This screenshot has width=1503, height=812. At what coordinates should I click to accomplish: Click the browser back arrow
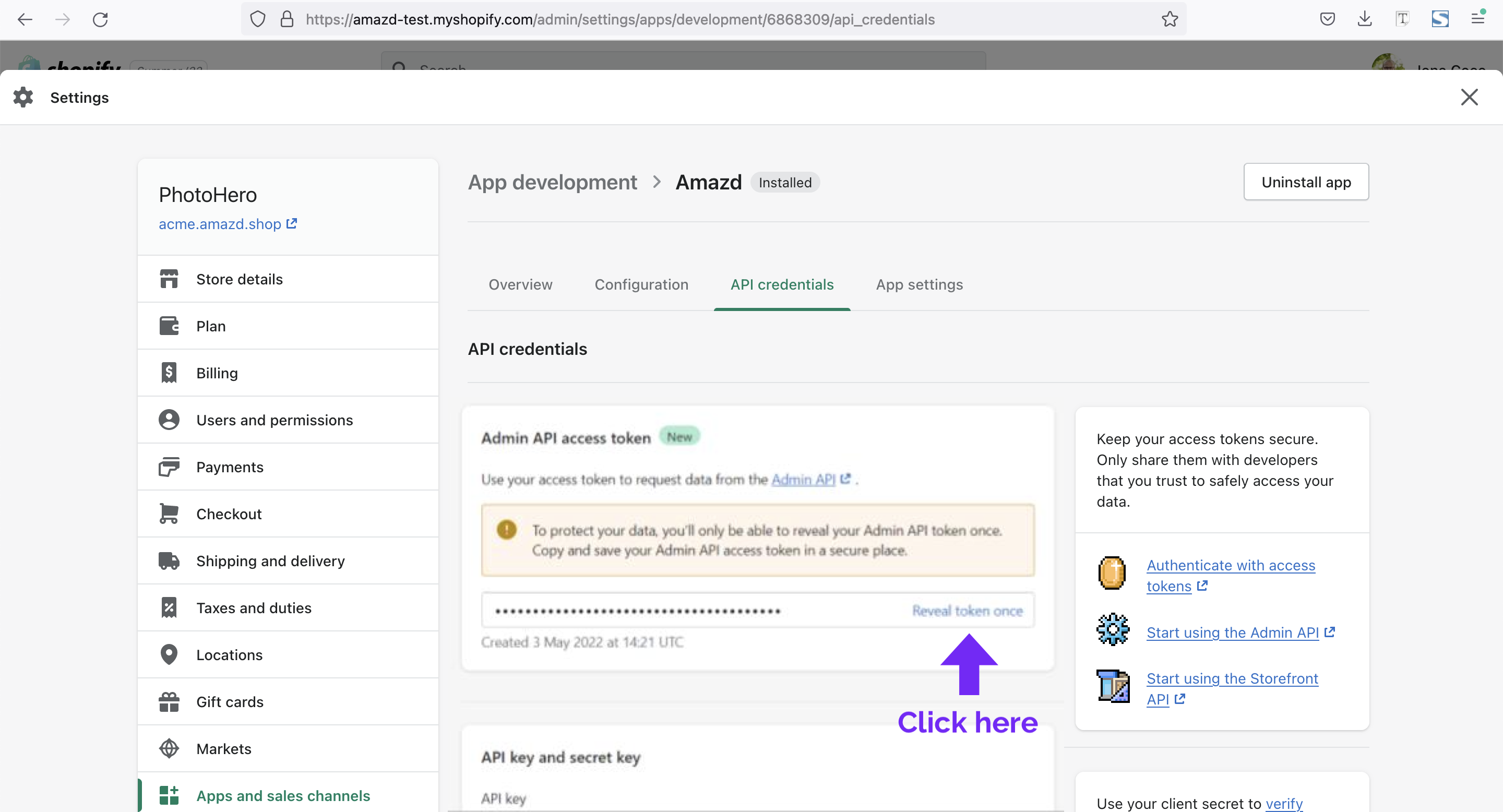pyautogui.click(x=25, y=19)
